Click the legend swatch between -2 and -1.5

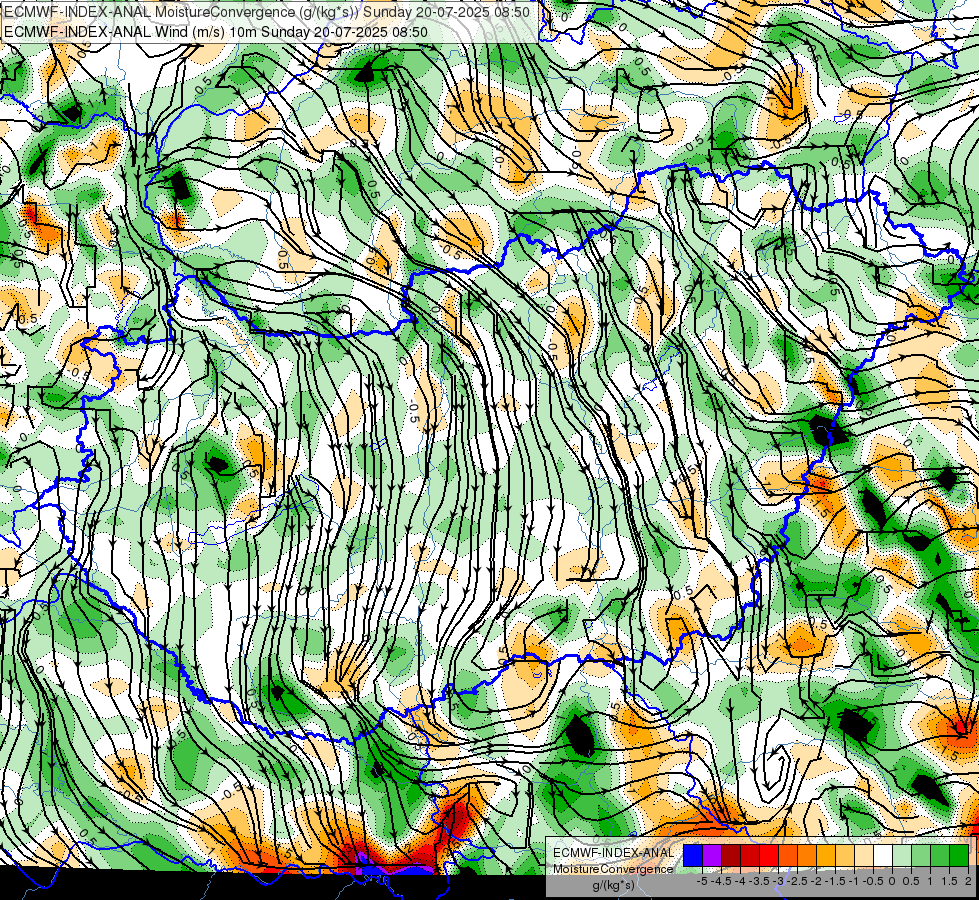[826, 856]
